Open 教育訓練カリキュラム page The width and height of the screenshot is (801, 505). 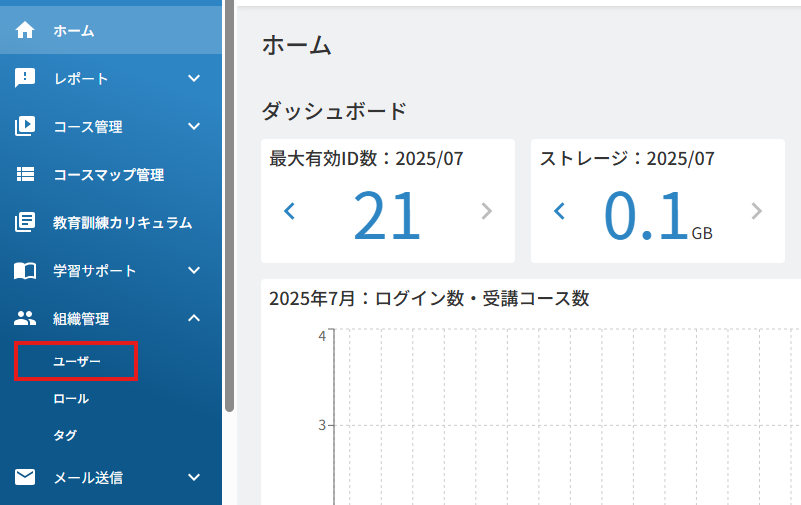[111, 222]
